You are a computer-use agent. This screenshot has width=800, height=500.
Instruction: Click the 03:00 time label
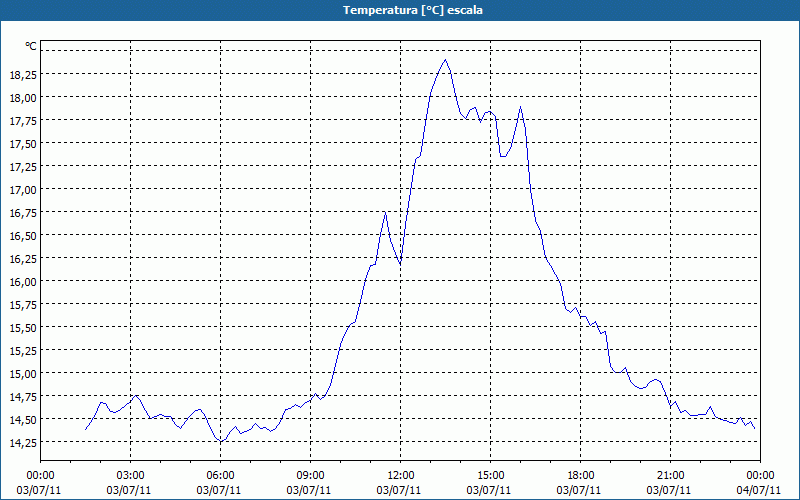pos(131,476)
